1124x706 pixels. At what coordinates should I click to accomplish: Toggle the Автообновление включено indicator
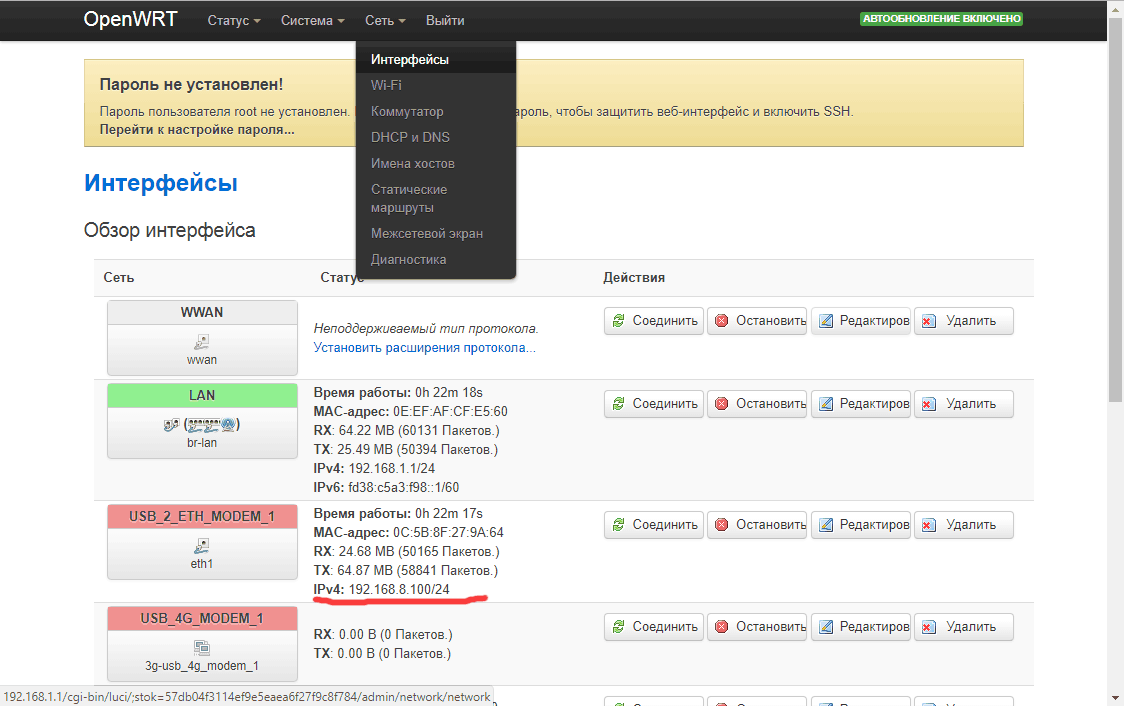click(941, 19)
